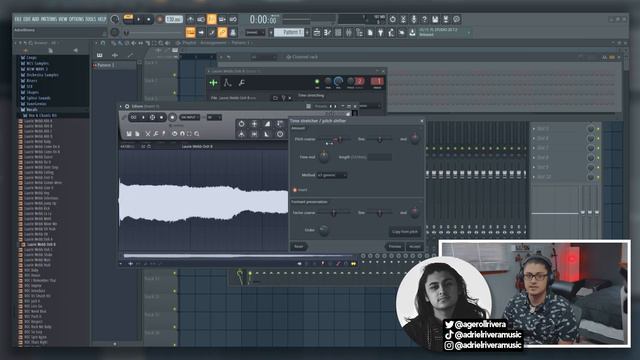This screenshot has width=640, height=360.
Task: Click Copy from pitch button
Action: [x=404, y=231]
